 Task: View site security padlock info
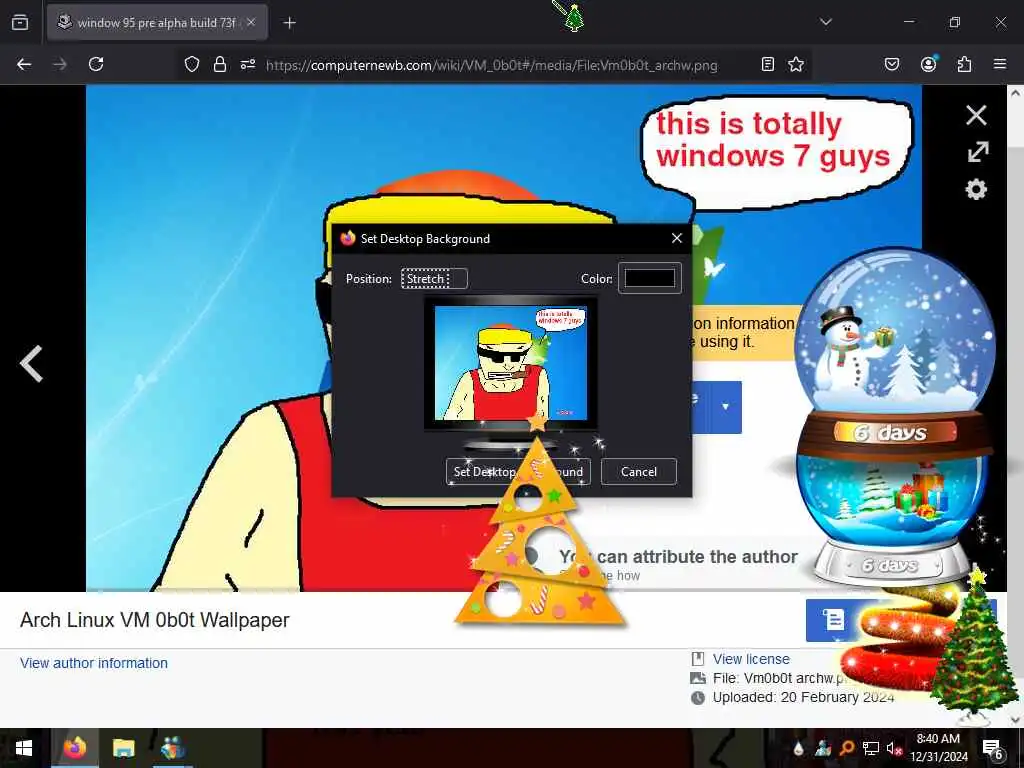tap(220, 64)
